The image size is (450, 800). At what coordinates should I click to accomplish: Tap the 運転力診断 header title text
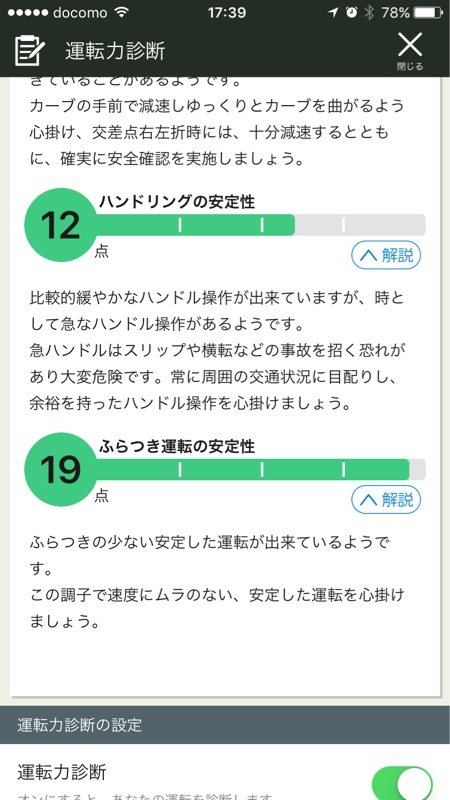[115, 51]
